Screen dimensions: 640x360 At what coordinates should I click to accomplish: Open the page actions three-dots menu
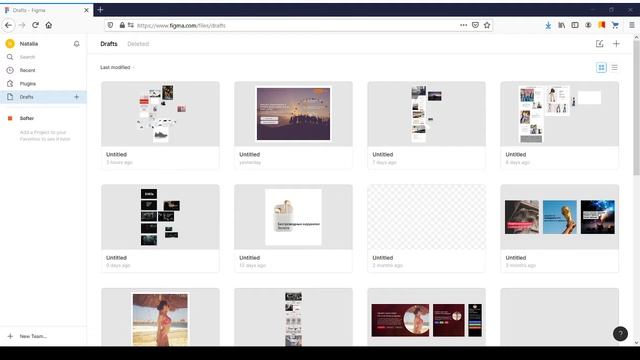(463, 25)
